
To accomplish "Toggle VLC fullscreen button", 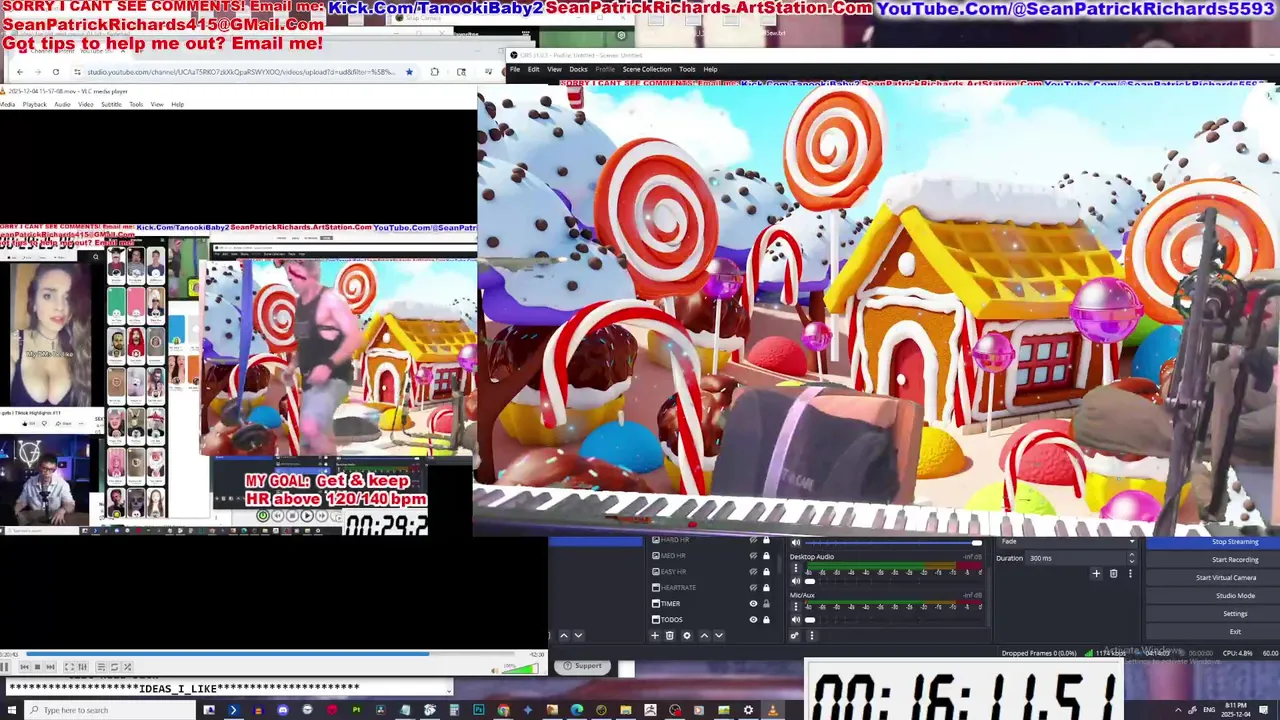I will (x=69, y=667).
